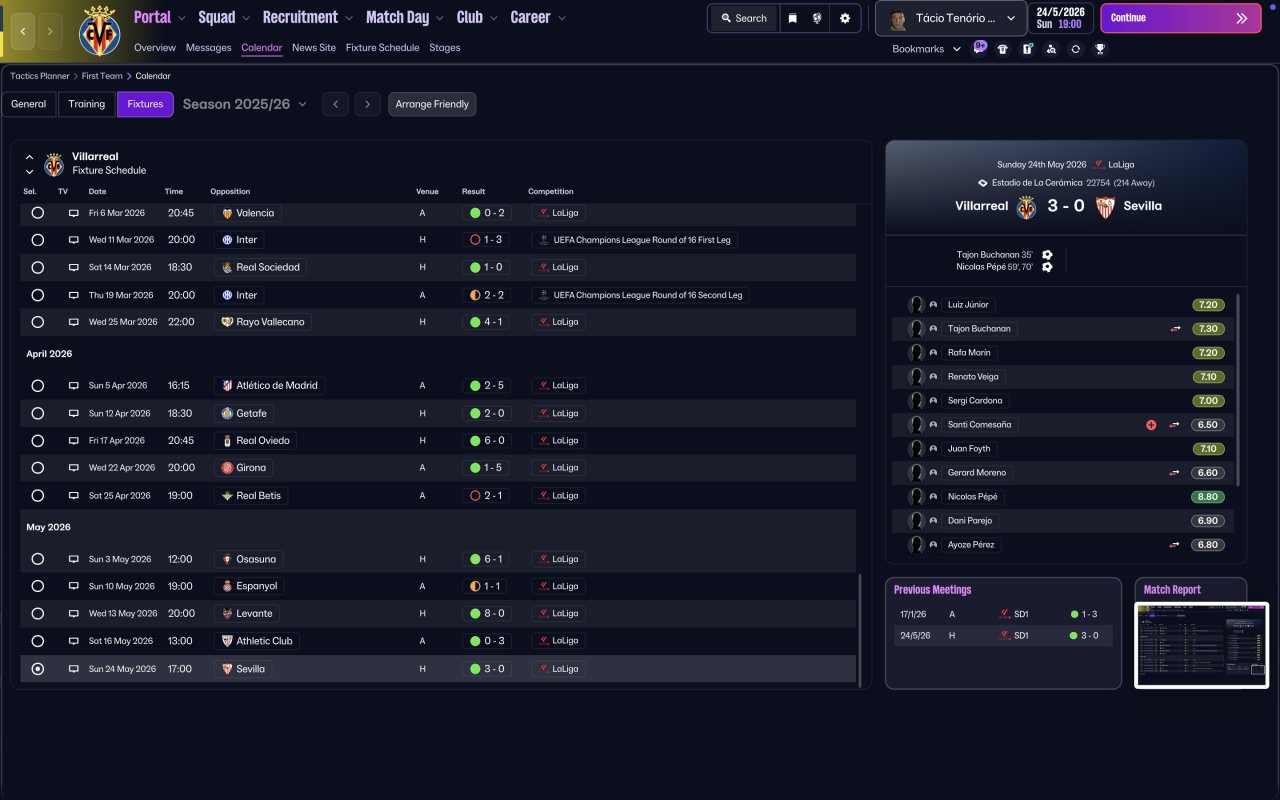Go to the previous season with the arrow
This screenshot has height=800, width=1280.
(335, 104)
